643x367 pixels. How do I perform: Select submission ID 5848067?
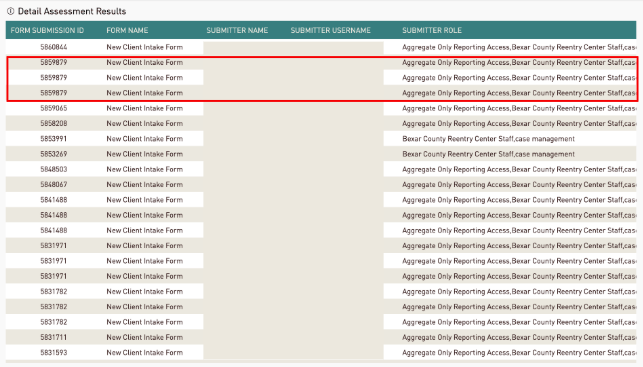pos(54,185)
